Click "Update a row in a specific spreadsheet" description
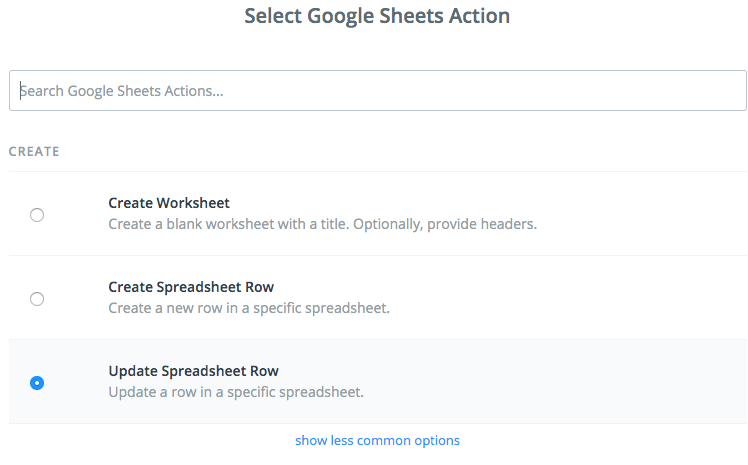The image size is (748, 465). (x=235, y=392)
